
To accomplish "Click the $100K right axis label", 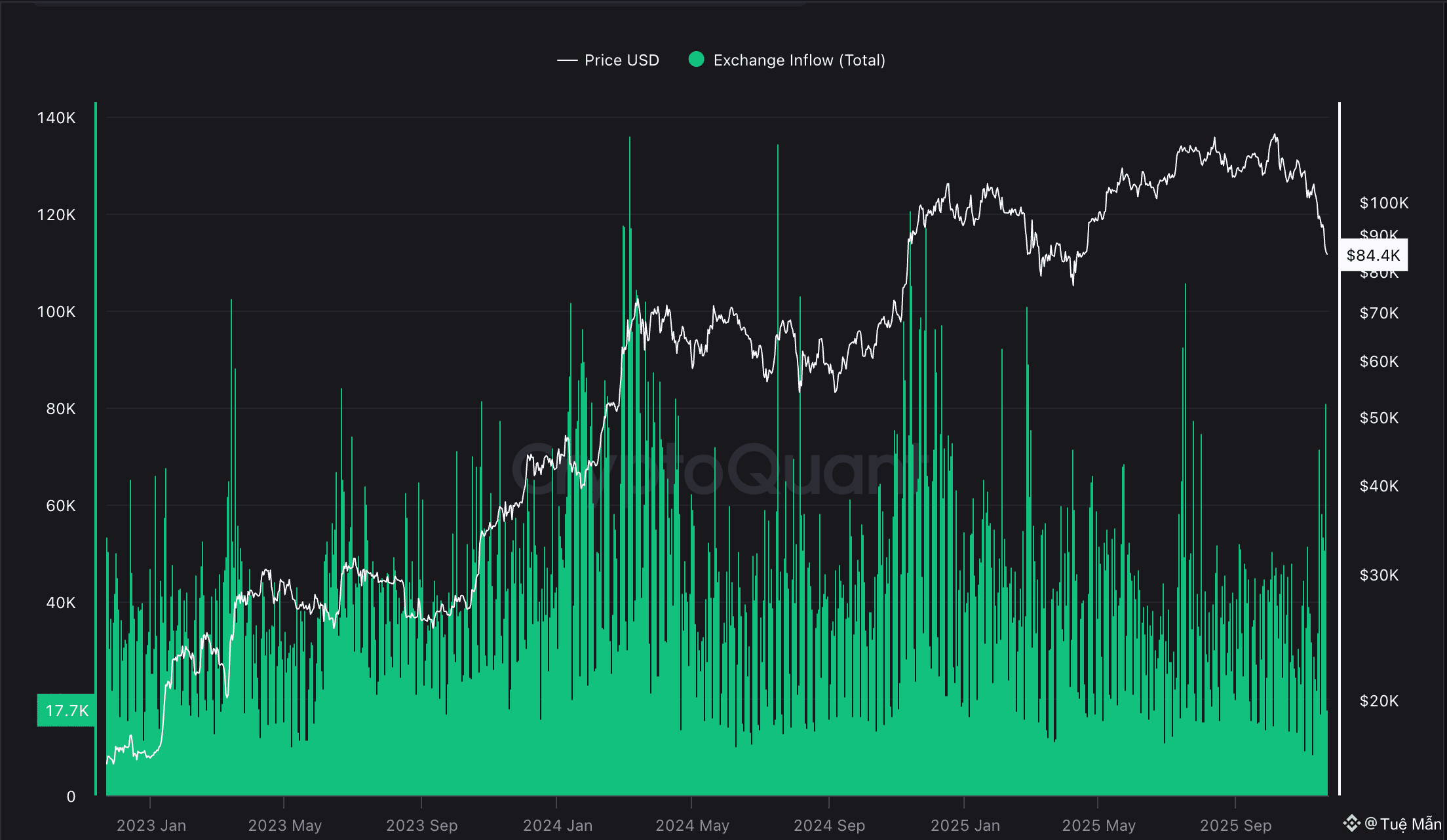I will point(1383,203).
